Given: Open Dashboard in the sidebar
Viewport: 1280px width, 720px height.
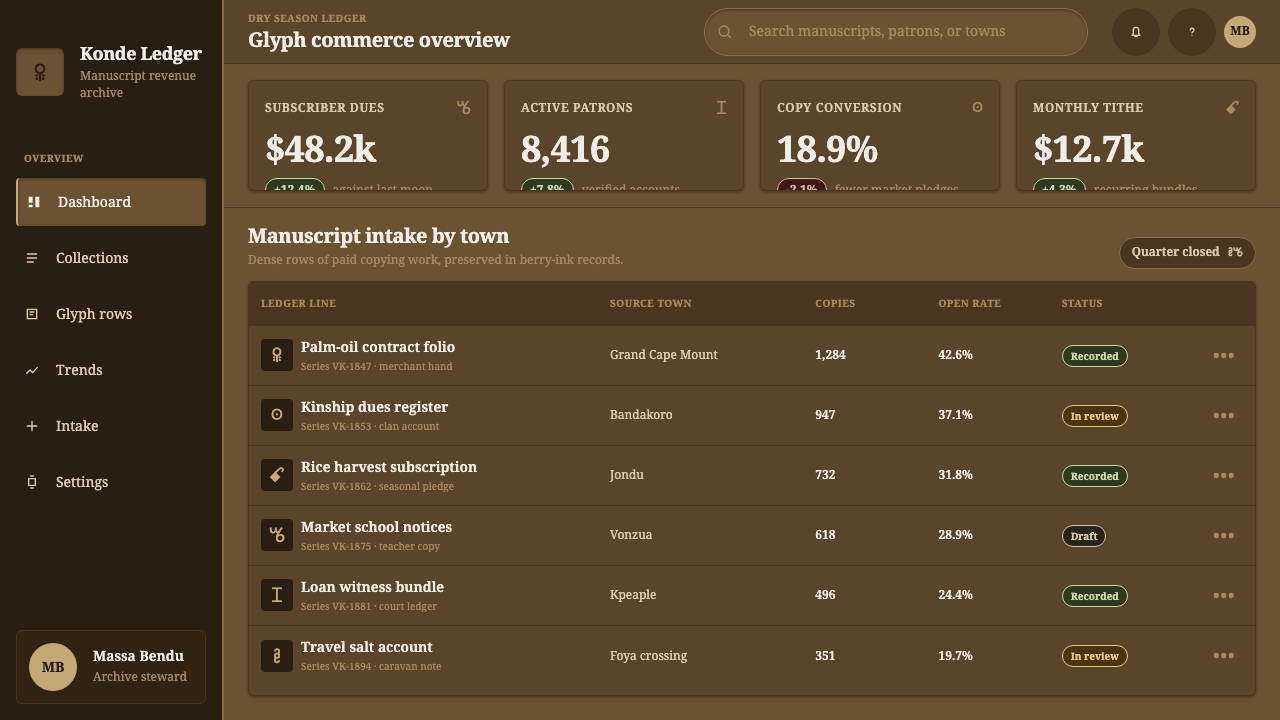Looking at the screenshot, I should point(111,202).
